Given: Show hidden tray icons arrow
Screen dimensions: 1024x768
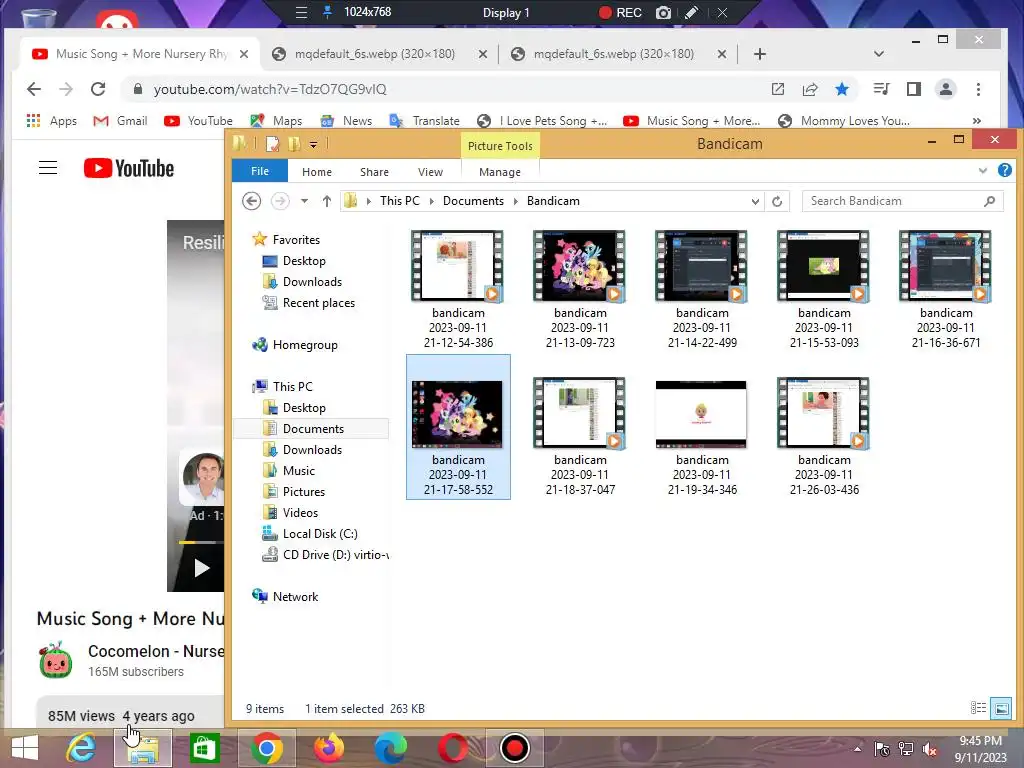Looking at the screenshot, I should (x=857, y=749).
